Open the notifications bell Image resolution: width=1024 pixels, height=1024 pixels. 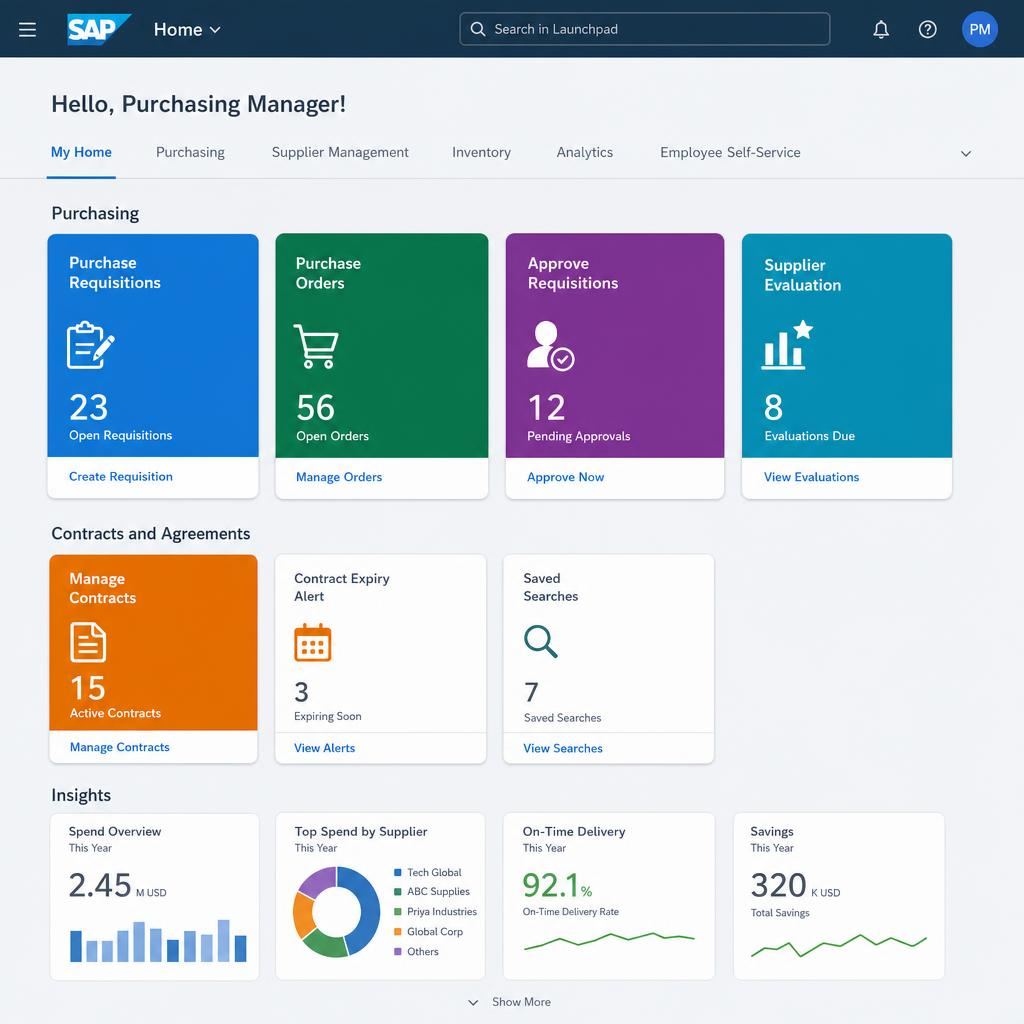pos(881,29)
